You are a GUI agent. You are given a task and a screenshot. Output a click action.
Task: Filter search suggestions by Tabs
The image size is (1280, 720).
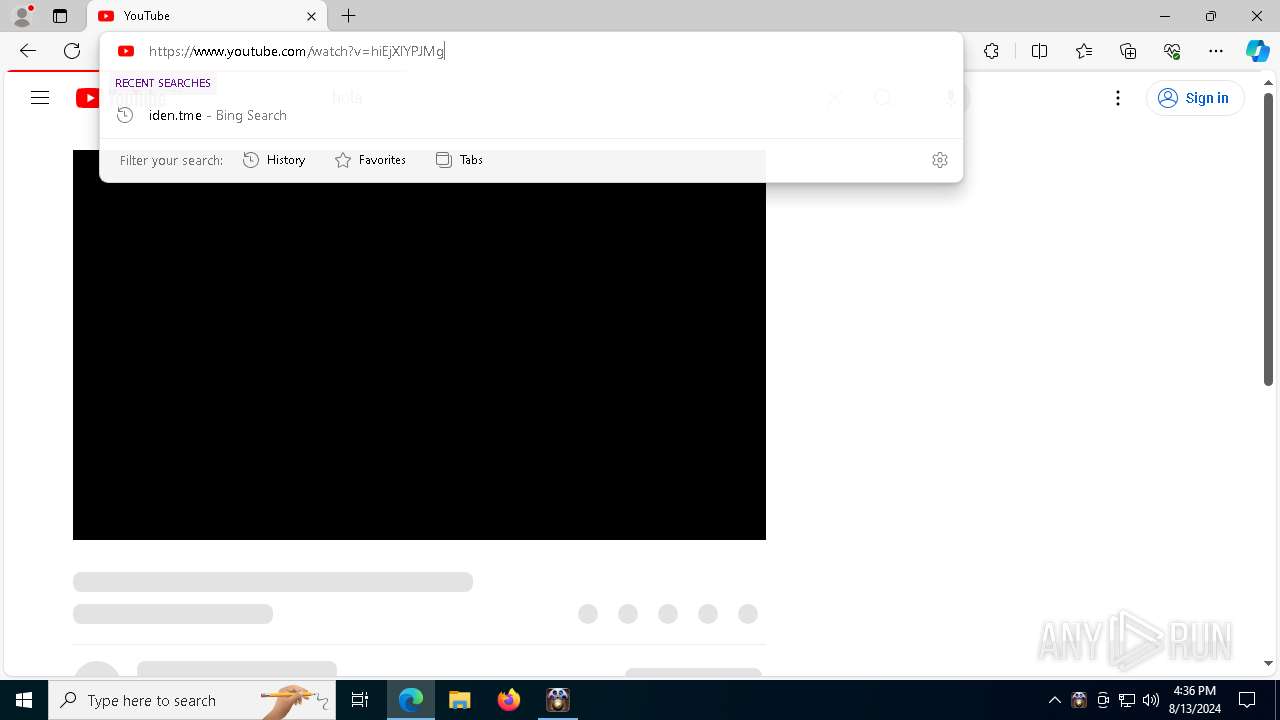coord(459,160)
